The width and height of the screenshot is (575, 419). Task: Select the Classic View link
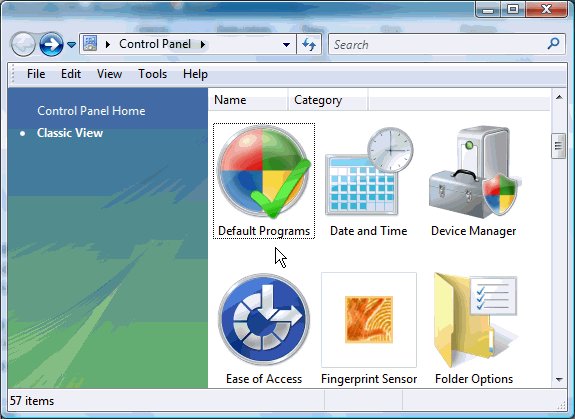(70, 133)
